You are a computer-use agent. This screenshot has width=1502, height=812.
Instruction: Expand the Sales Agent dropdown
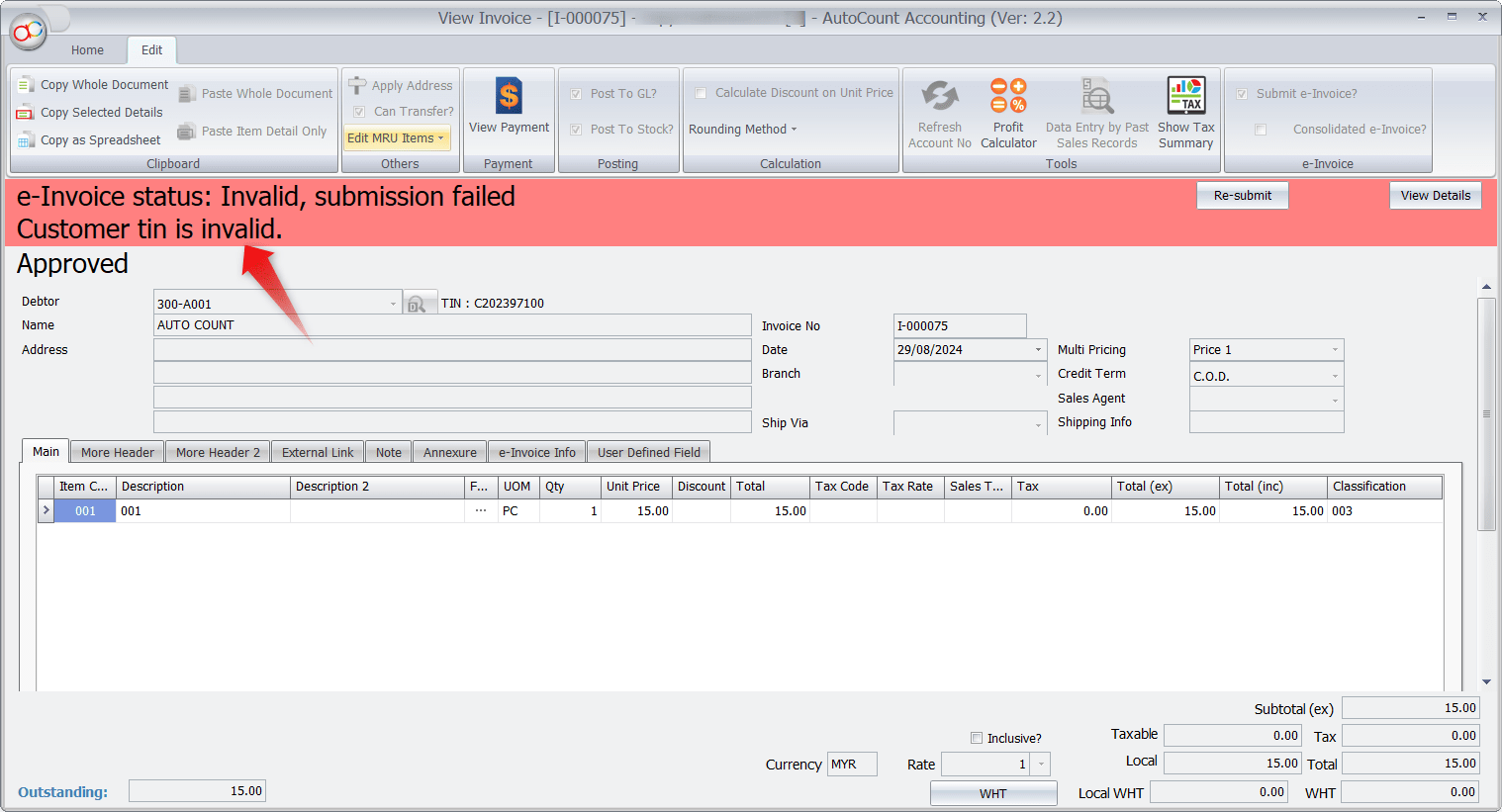tap(1335, 400)
